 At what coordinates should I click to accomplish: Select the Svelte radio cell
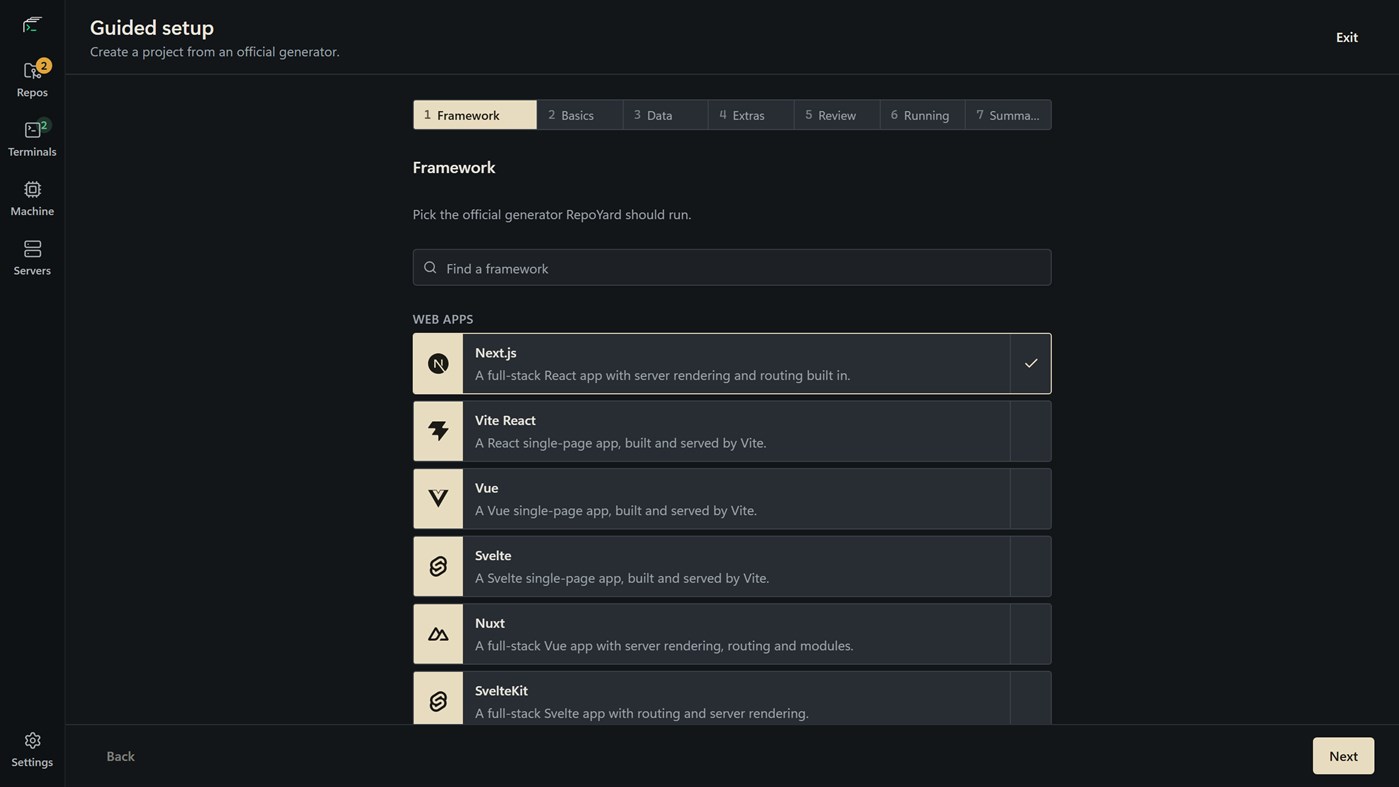[x=1031, y=567]
